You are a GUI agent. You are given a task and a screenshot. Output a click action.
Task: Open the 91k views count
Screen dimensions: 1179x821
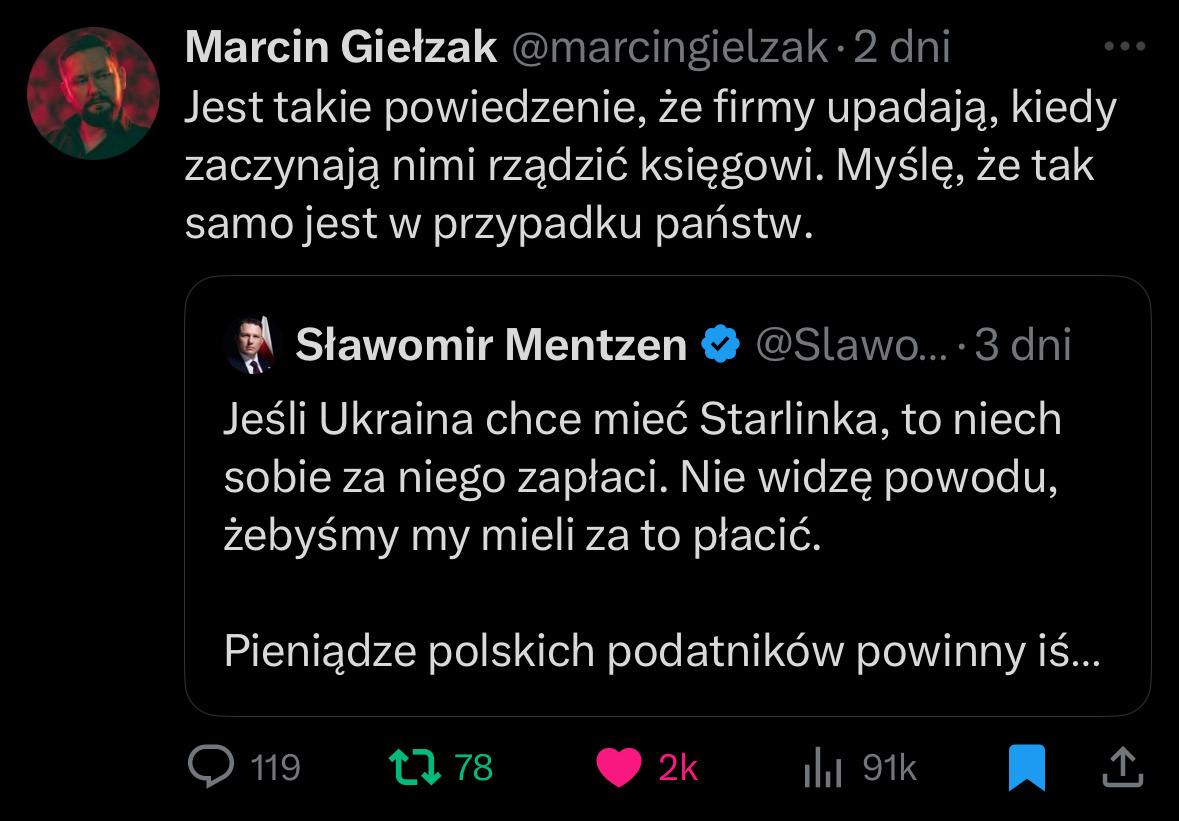tap(889, 767)
